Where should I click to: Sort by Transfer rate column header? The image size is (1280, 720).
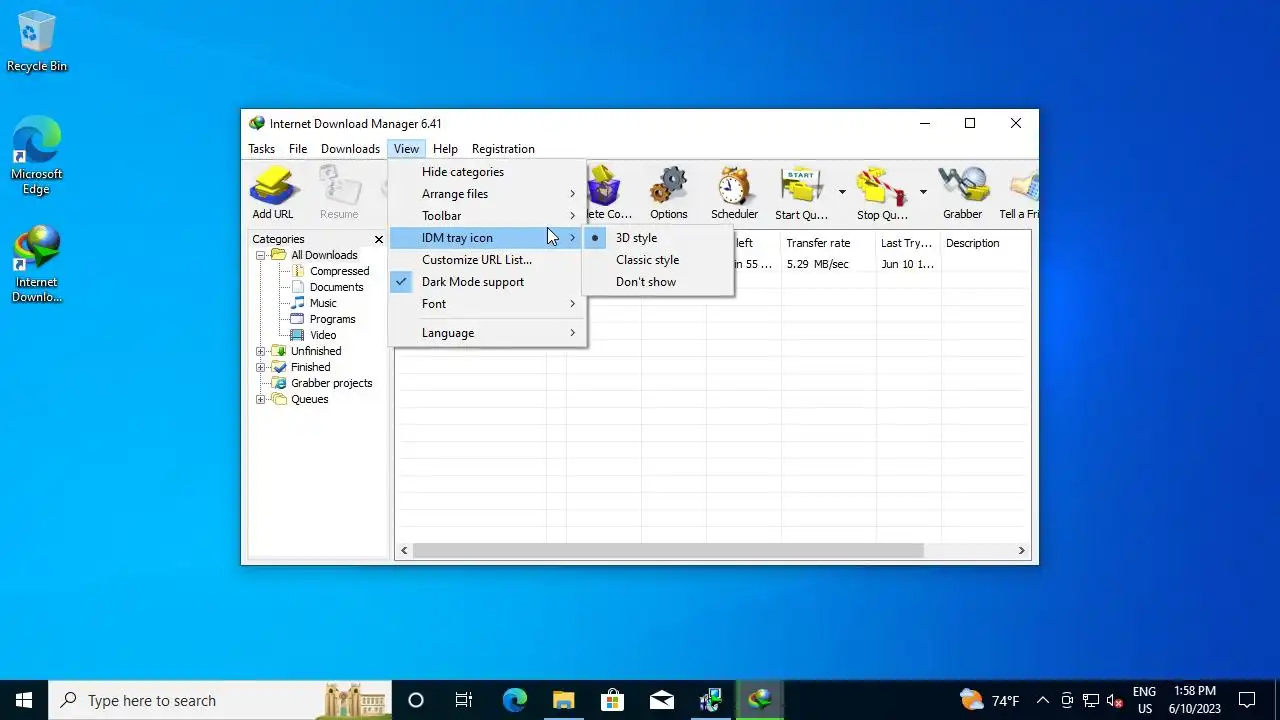coord(828,243)
